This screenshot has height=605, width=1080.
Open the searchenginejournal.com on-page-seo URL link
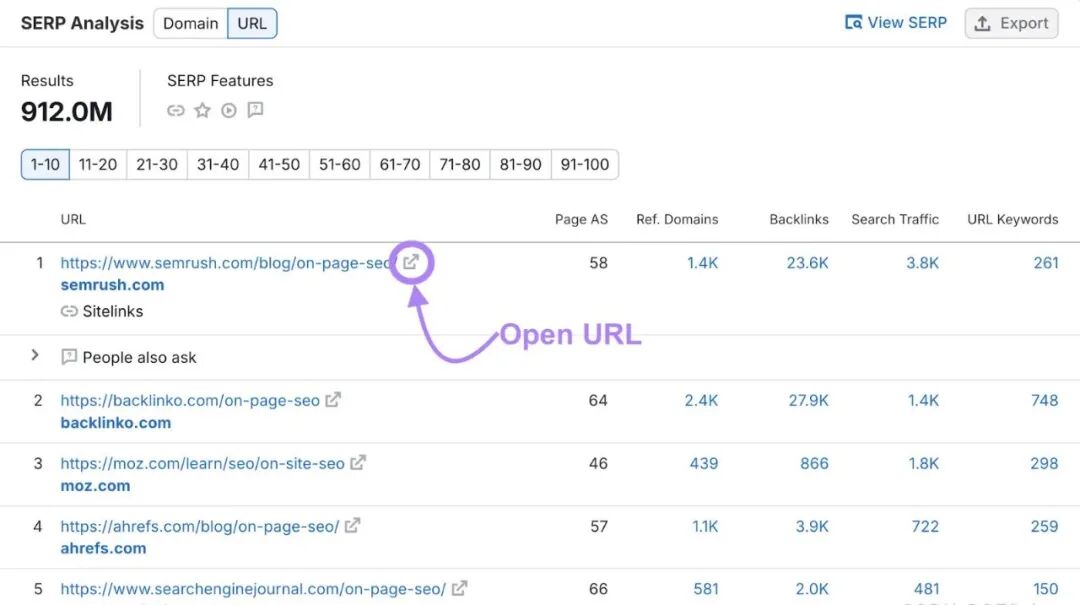(253, 589)
